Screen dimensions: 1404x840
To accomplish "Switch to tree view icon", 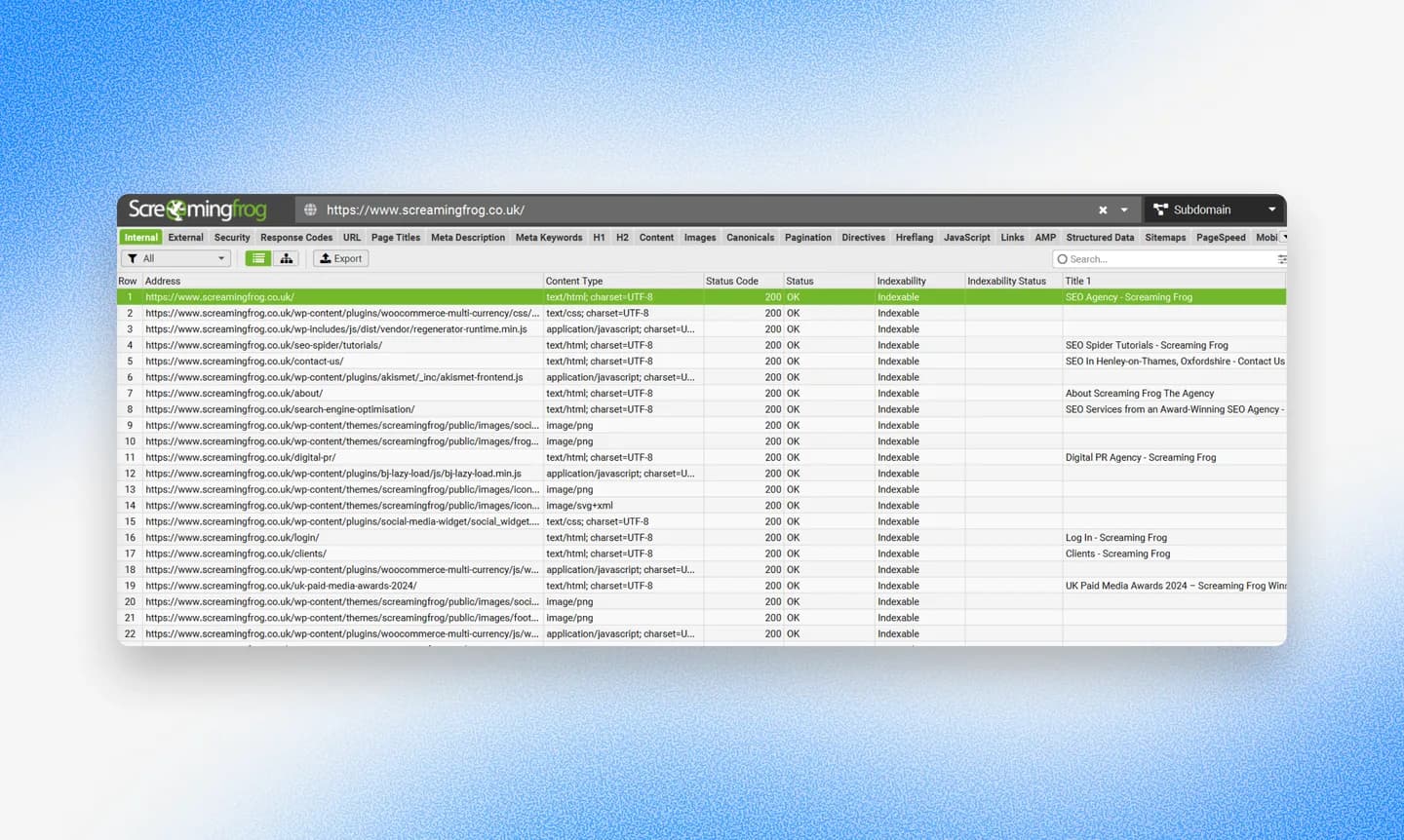I will (x=286, y=258).
